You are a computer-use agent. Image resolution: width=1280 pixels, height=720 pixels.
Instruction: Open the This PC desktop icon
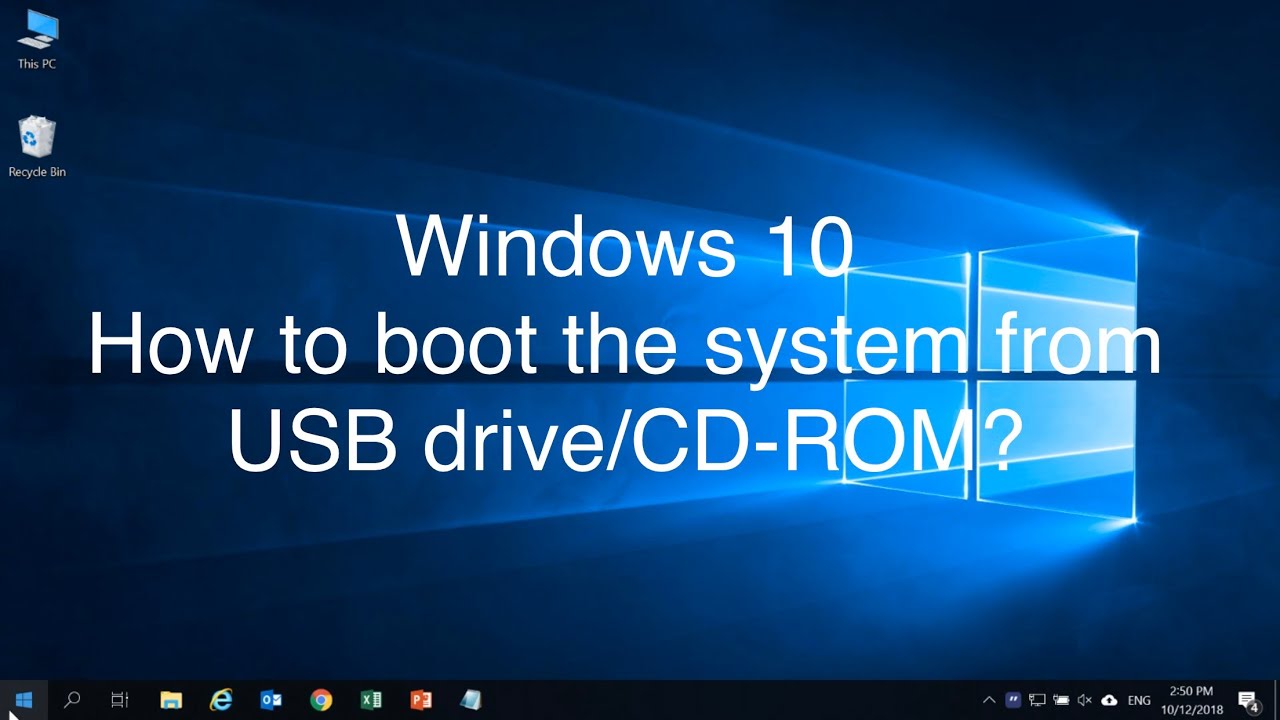37,38
